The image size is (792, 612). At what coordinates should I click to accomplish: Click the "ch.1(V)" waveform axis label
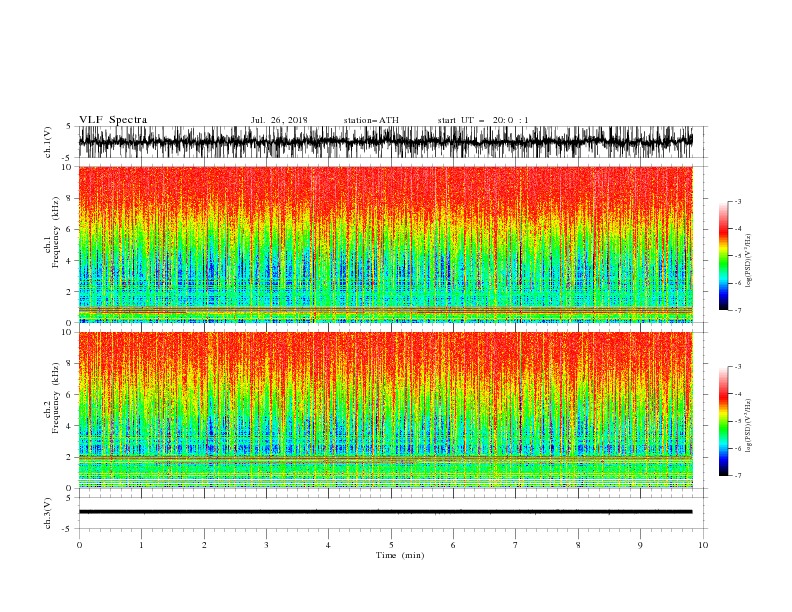(x=48, y=142)
